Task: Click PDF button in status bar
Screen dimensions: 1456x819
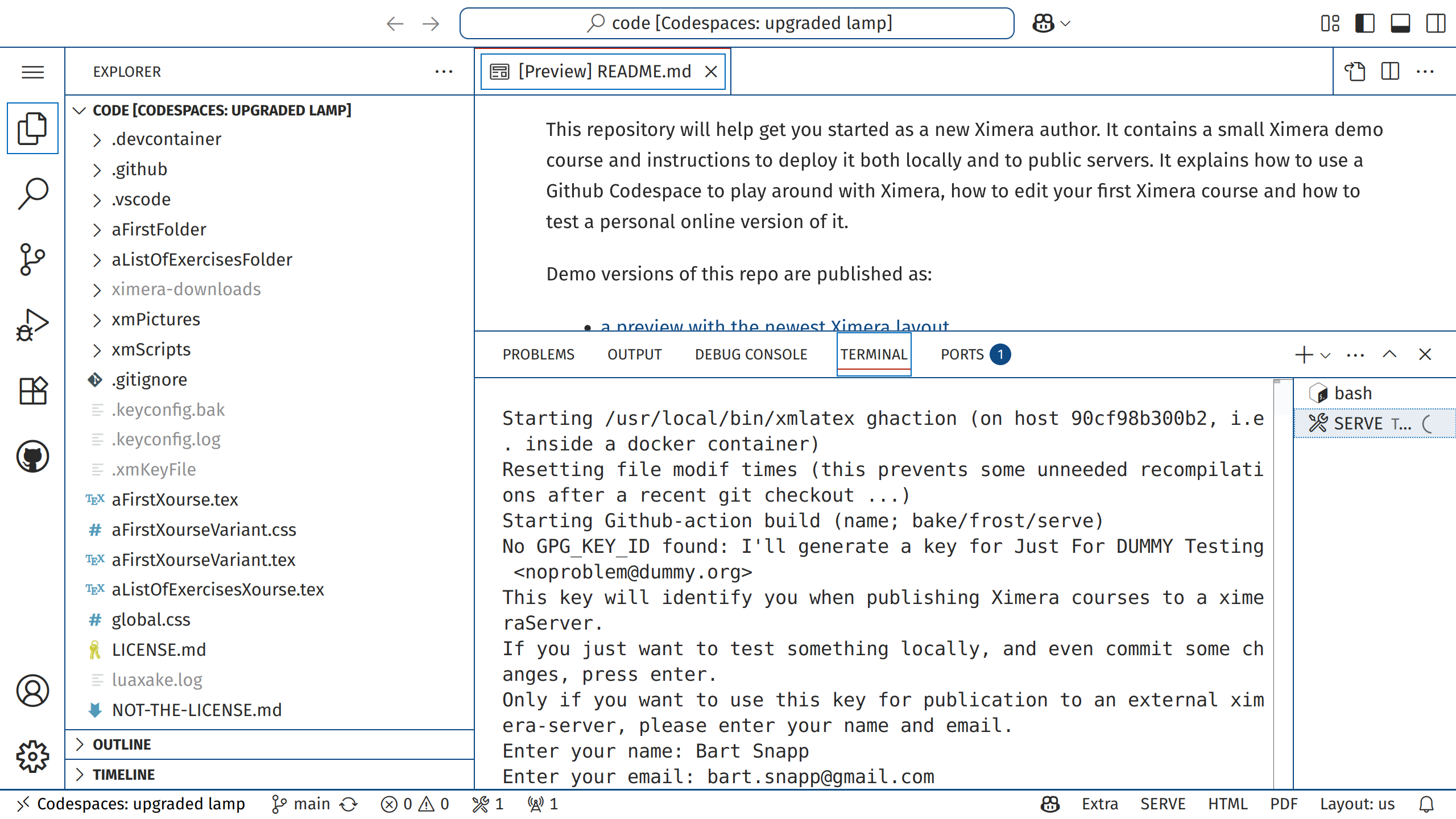Action: [1284, 804]
